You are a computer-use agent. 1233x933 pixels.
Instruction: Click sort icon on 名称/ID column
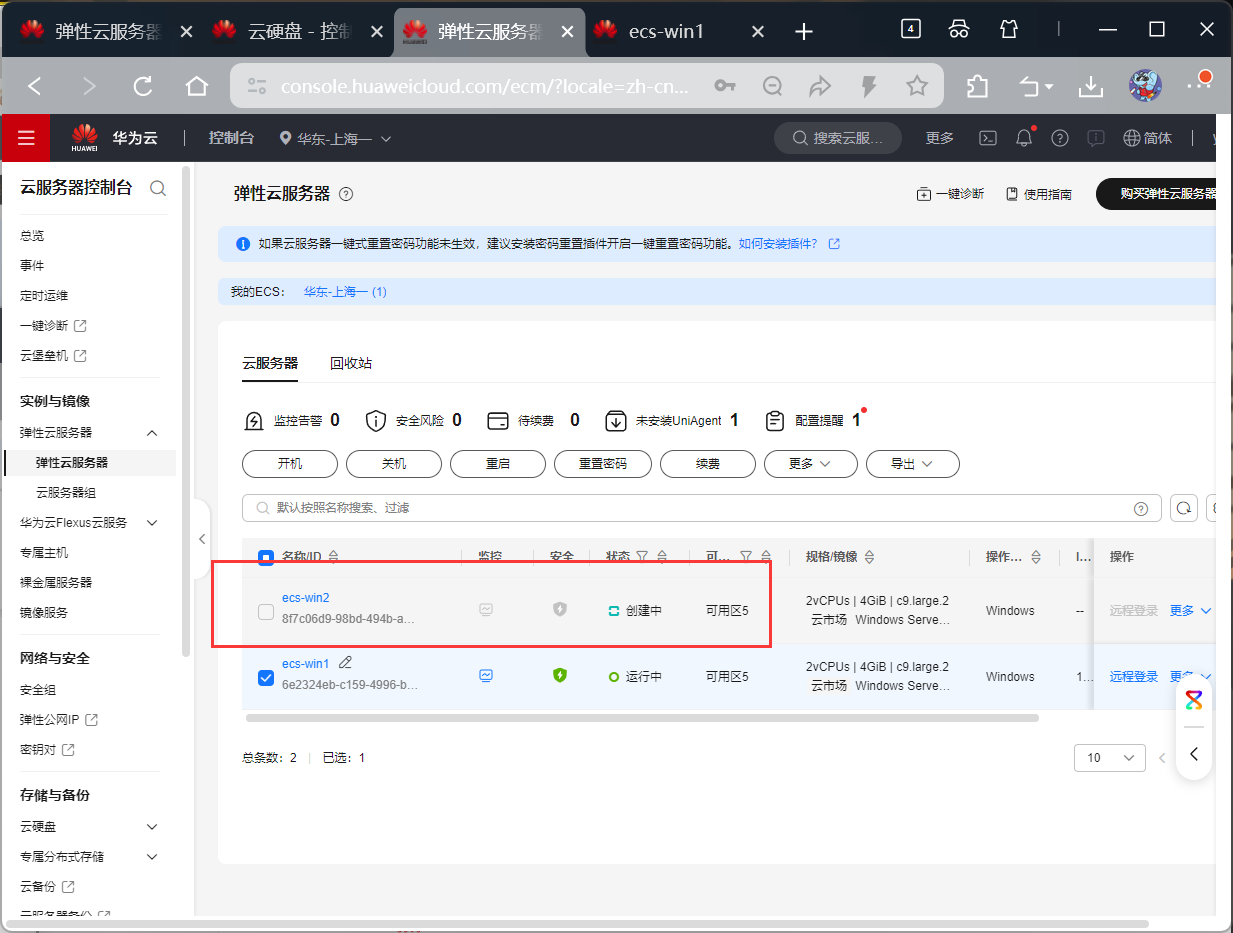coord(334,556)
